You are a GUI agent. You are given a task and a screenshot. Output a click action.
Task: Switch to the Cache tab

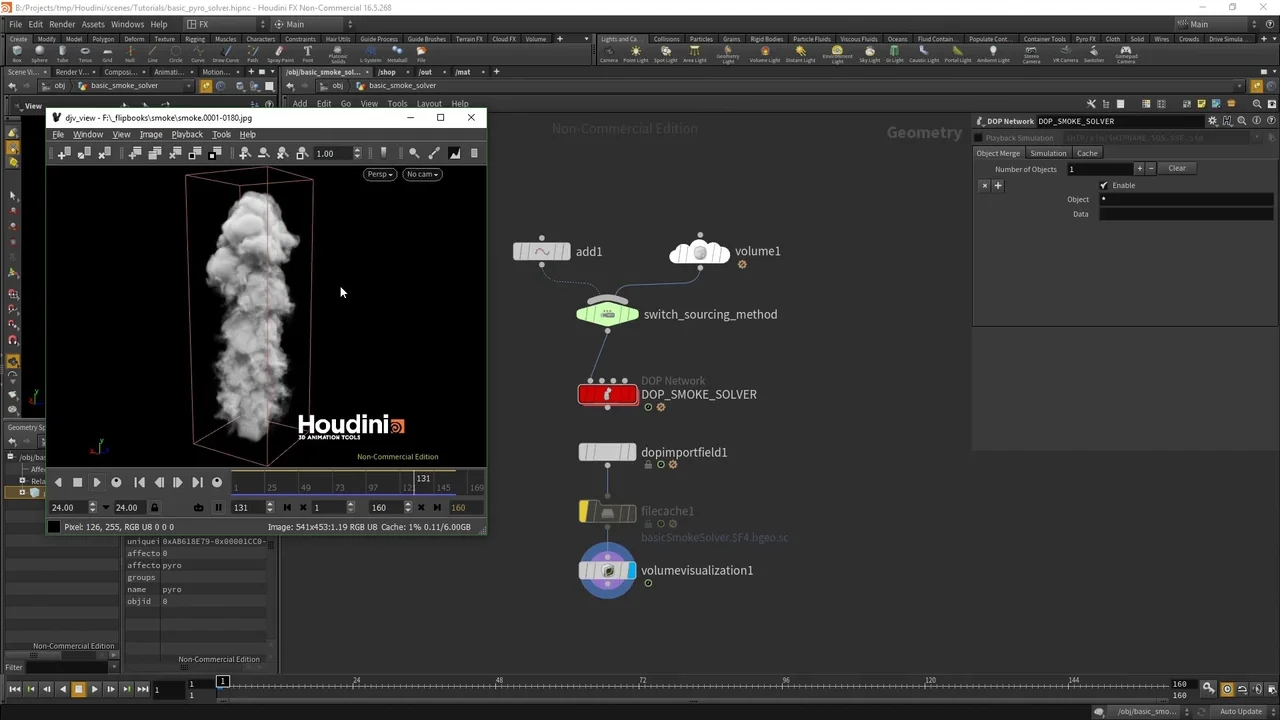pyautogui.click(x=1087, y=153)
